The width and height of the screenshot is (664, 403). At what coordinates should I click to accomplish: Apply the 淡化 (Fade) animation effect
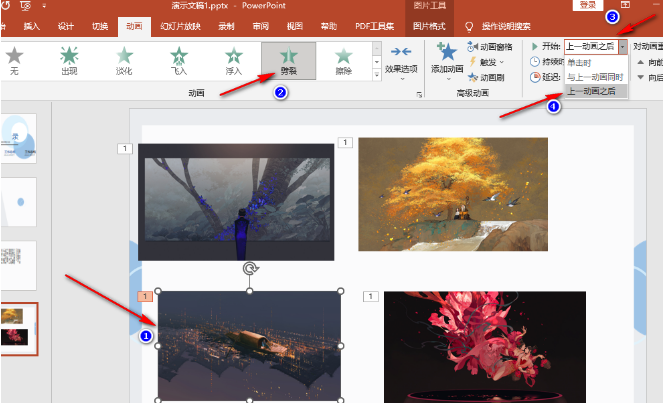coord(124,61)
